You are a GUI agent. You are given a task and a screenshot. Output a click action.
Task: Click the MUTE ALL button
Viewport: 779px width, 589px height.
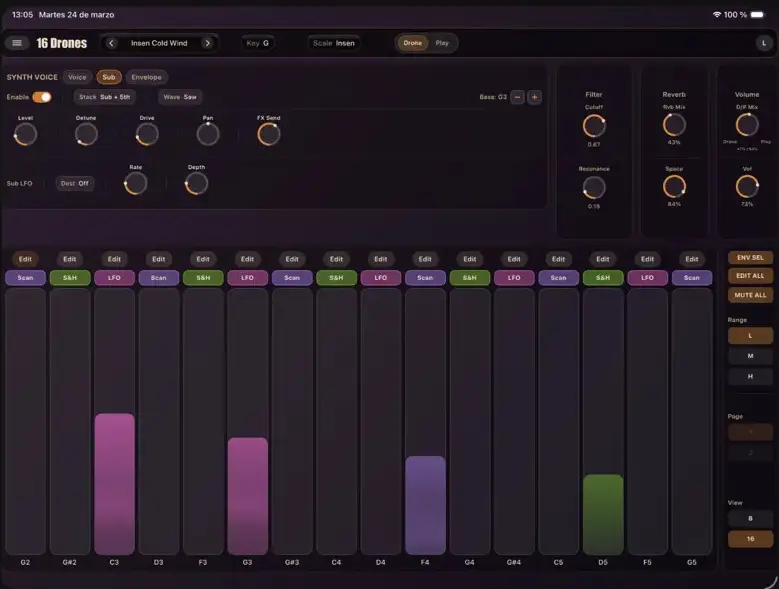click(x=750, y=295)
